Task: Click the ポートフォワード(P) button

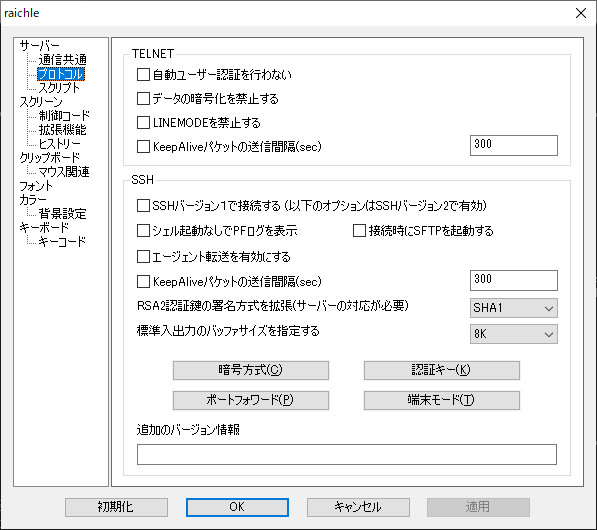Action: coord(251,400)
